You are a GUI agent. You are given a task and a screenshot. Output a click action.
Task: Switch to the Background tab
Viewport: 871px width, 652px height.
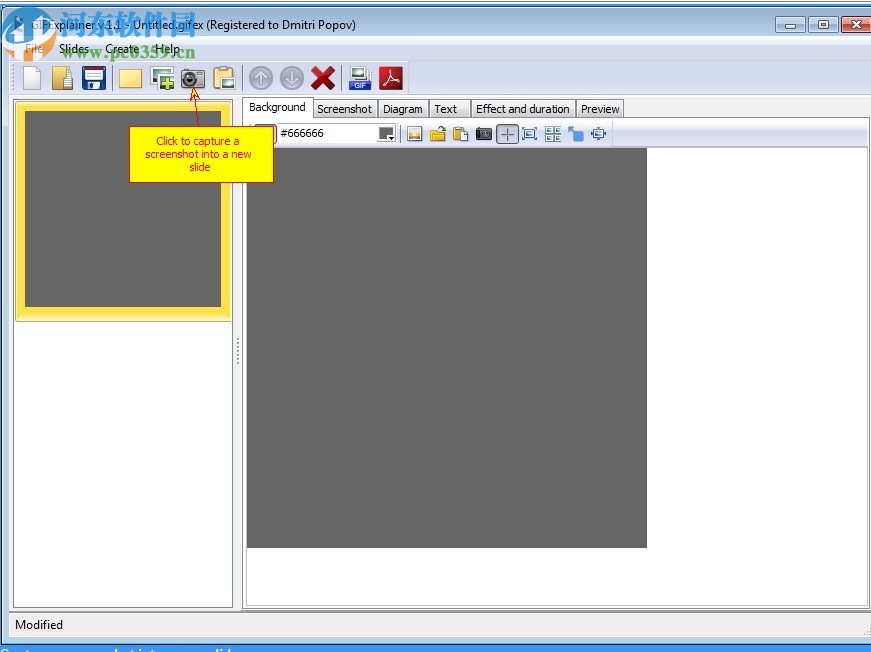[277, 107]
